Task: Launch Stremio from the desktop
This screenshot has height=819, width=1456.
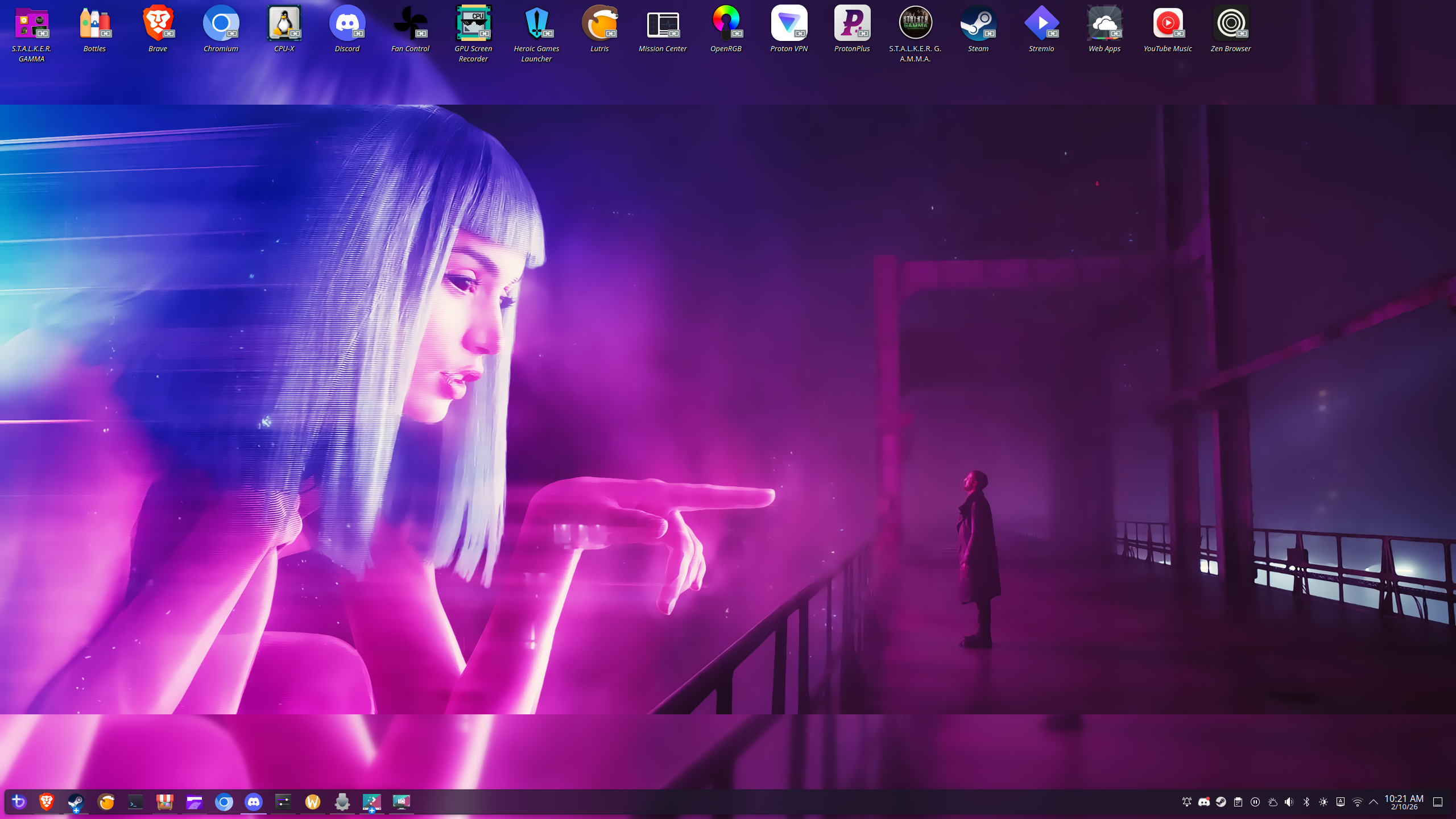Action: click(1041, 24)
